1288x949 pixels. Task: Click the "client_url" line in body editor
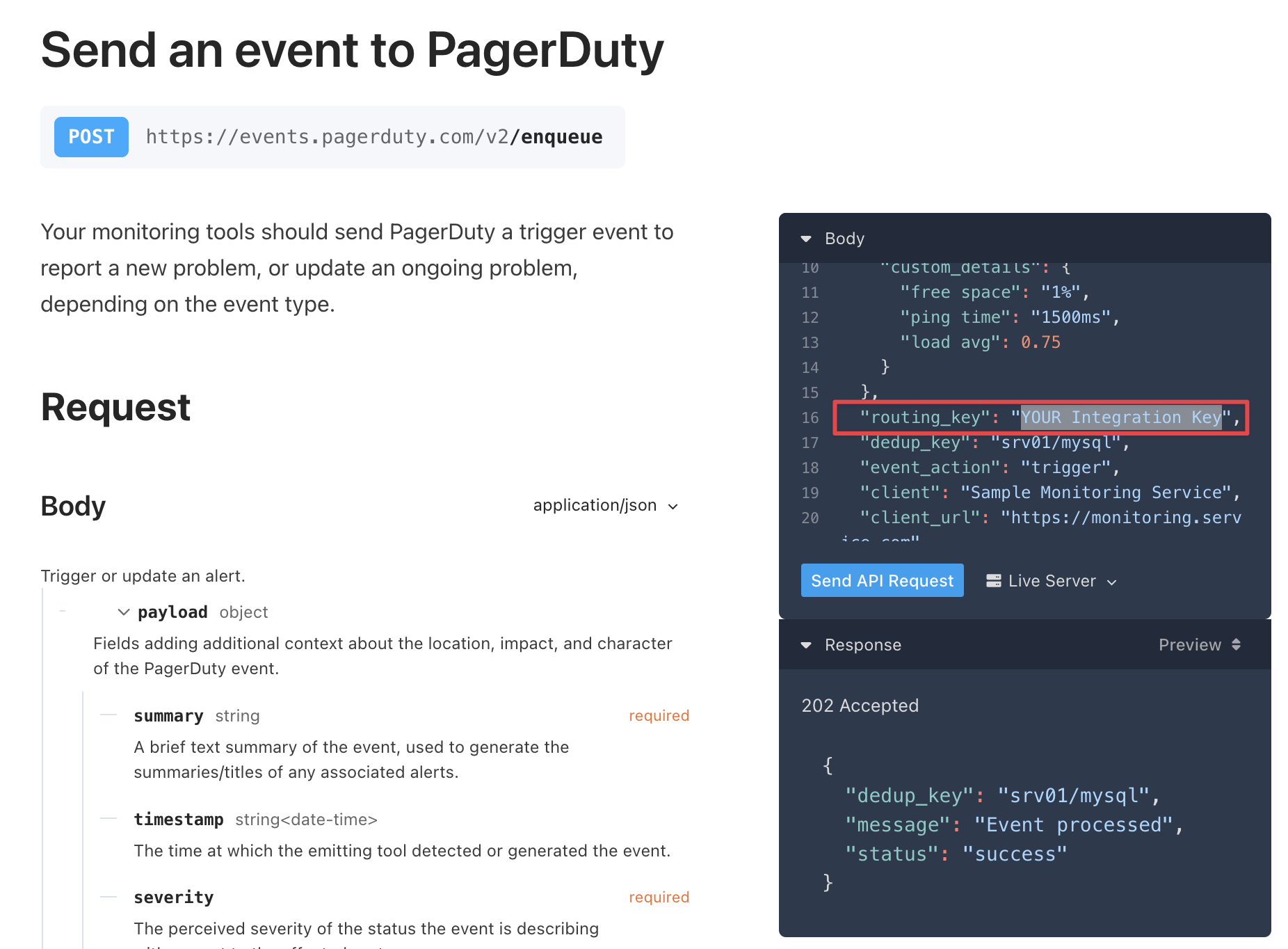tap(1050, 518)
